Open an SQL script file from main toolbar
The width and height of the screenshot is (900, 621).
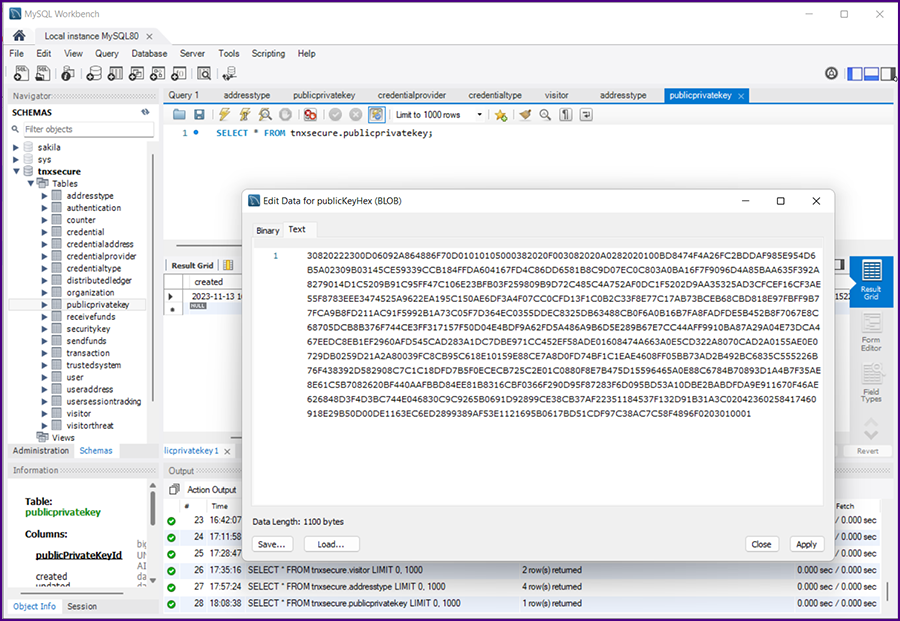(x=42, y=73)
